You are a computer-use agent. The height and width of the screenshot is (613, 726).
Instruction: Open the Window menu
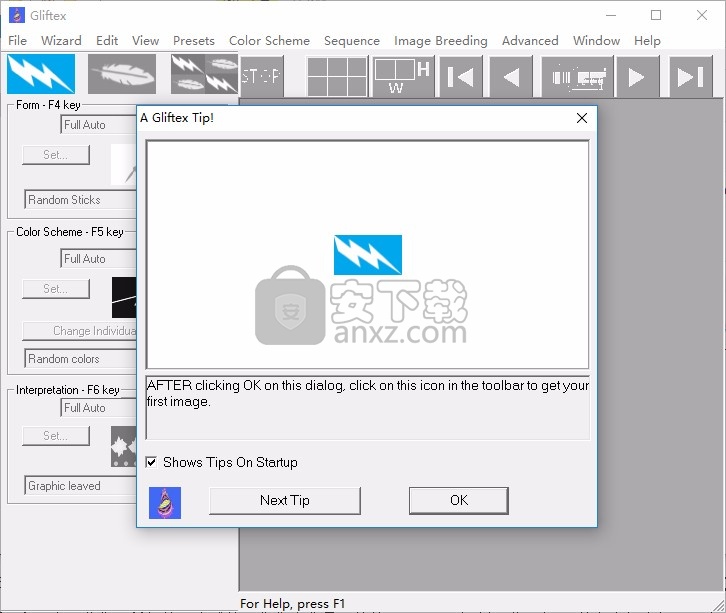(x=596, y=41)
